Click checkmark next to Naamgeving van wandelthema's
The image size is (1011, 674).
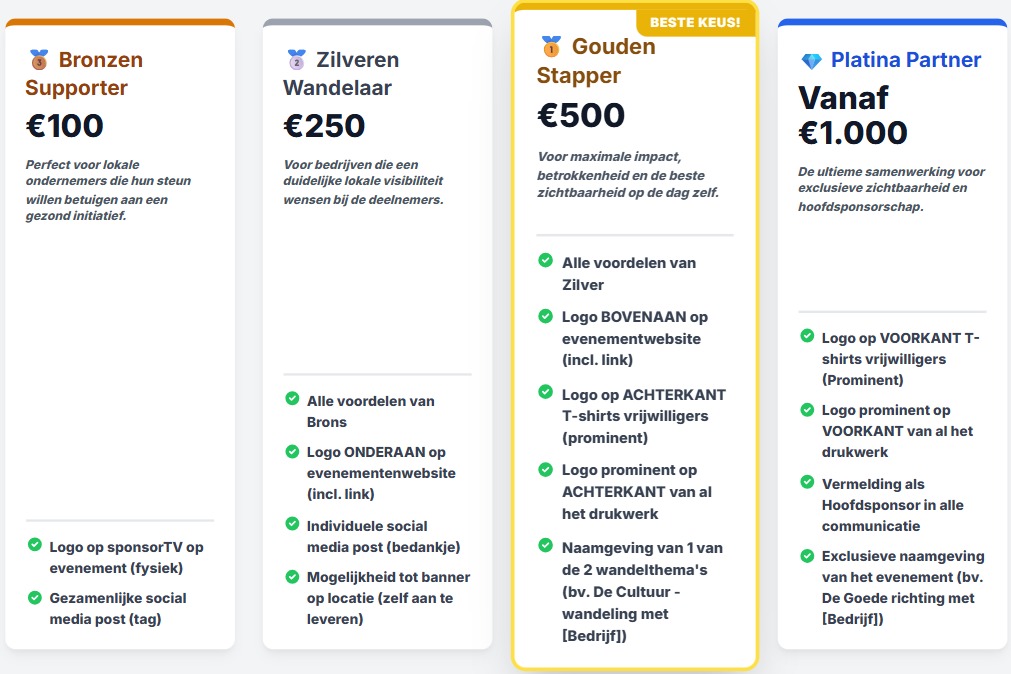coord(546,546)
